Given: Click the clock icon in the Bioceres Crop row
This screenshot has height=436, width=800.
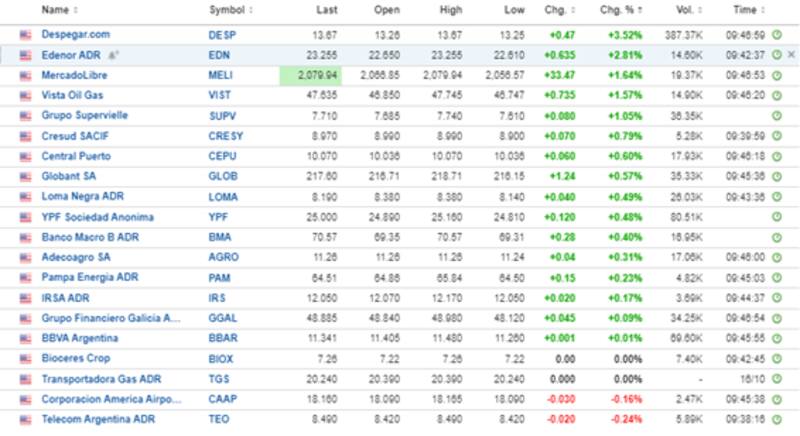Looking at the screenshot, I should pos(777,358).
